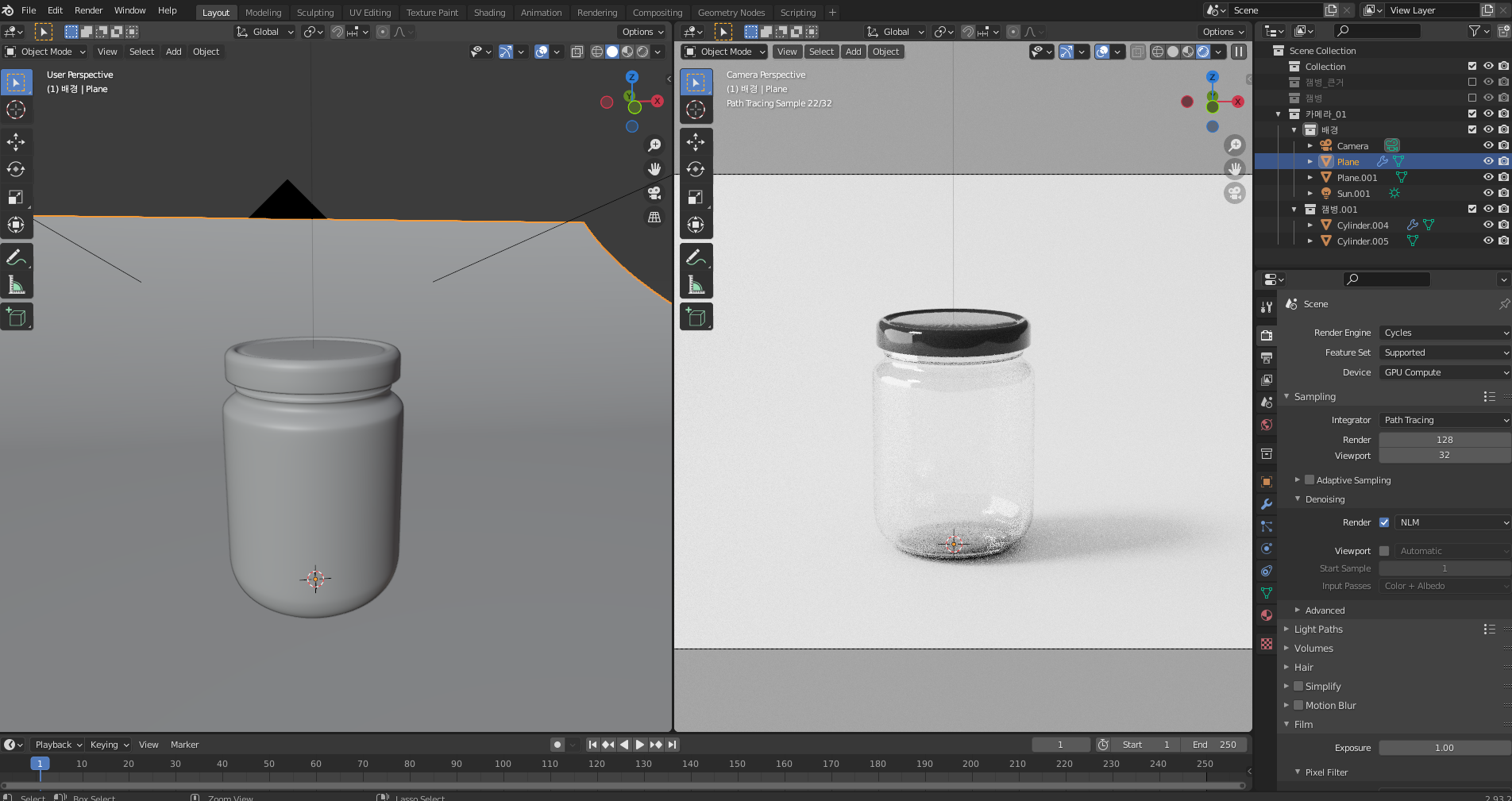The image size is (1512, 801).
Task: Hide Plane.001 in viewport
Action: point(1488,177)
